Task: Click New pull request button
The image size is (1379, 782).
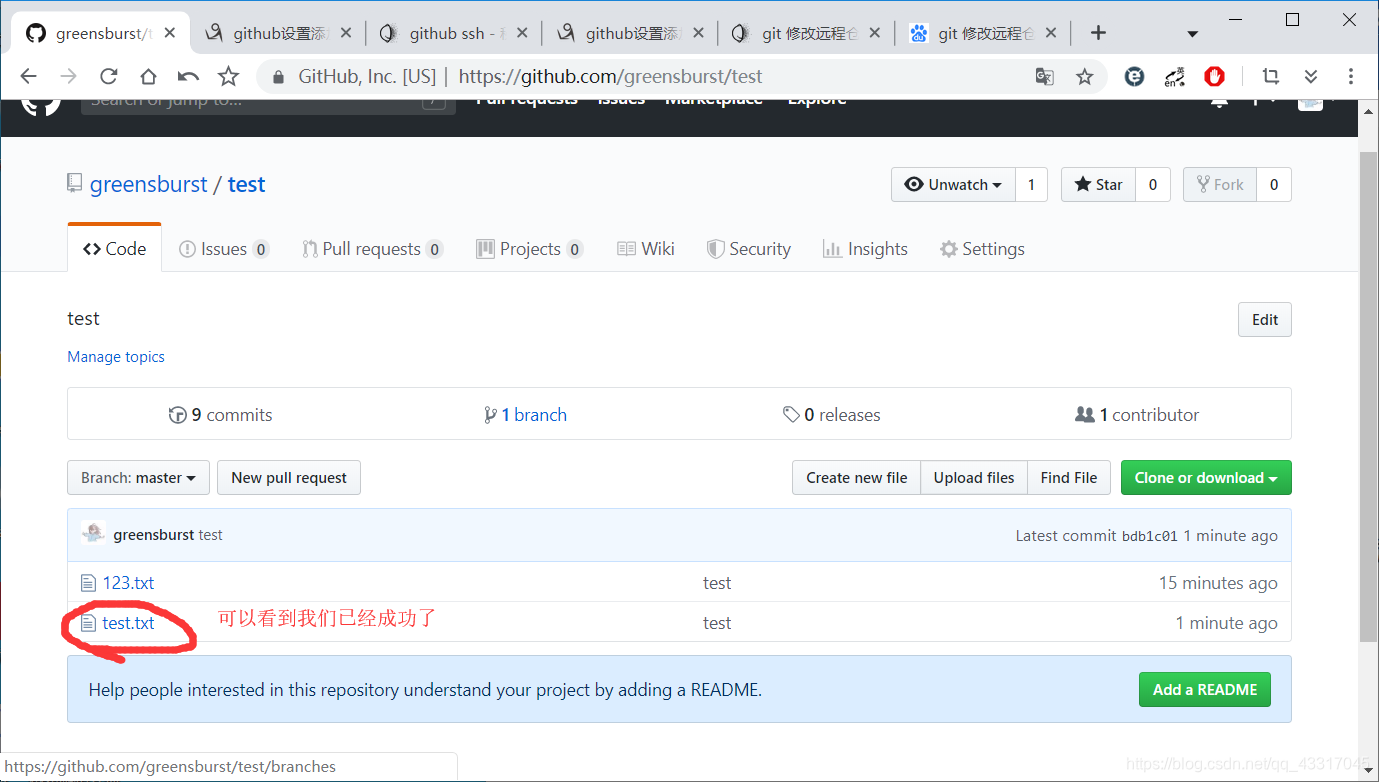Action: [x=289, y=478]
